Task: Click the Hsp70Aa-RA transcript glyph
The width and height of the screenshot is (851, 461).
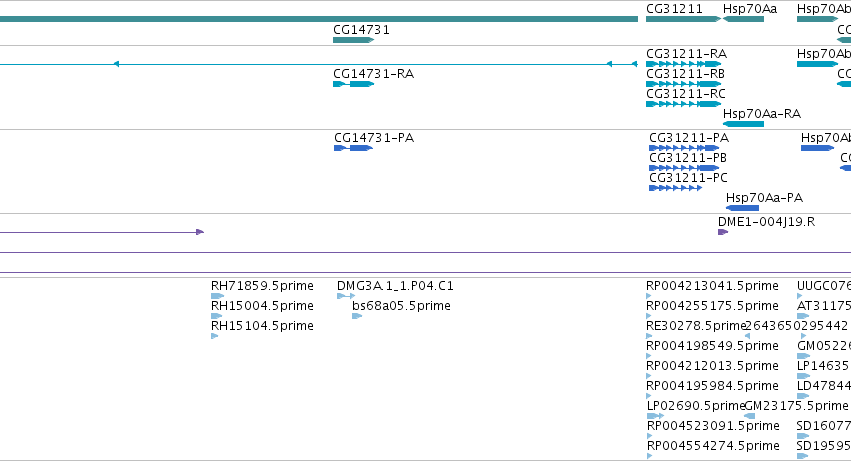Action: pos(743,124)
